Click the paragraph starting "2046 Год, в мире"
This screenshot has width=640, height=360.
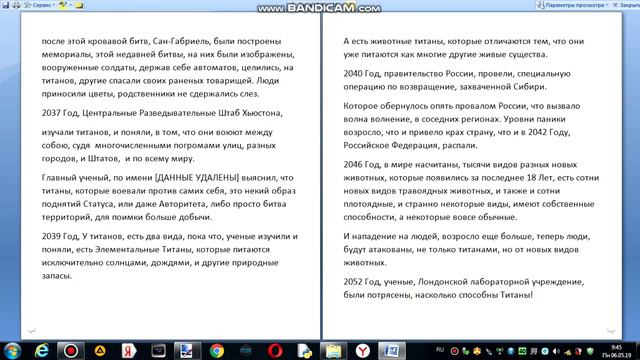471,191
